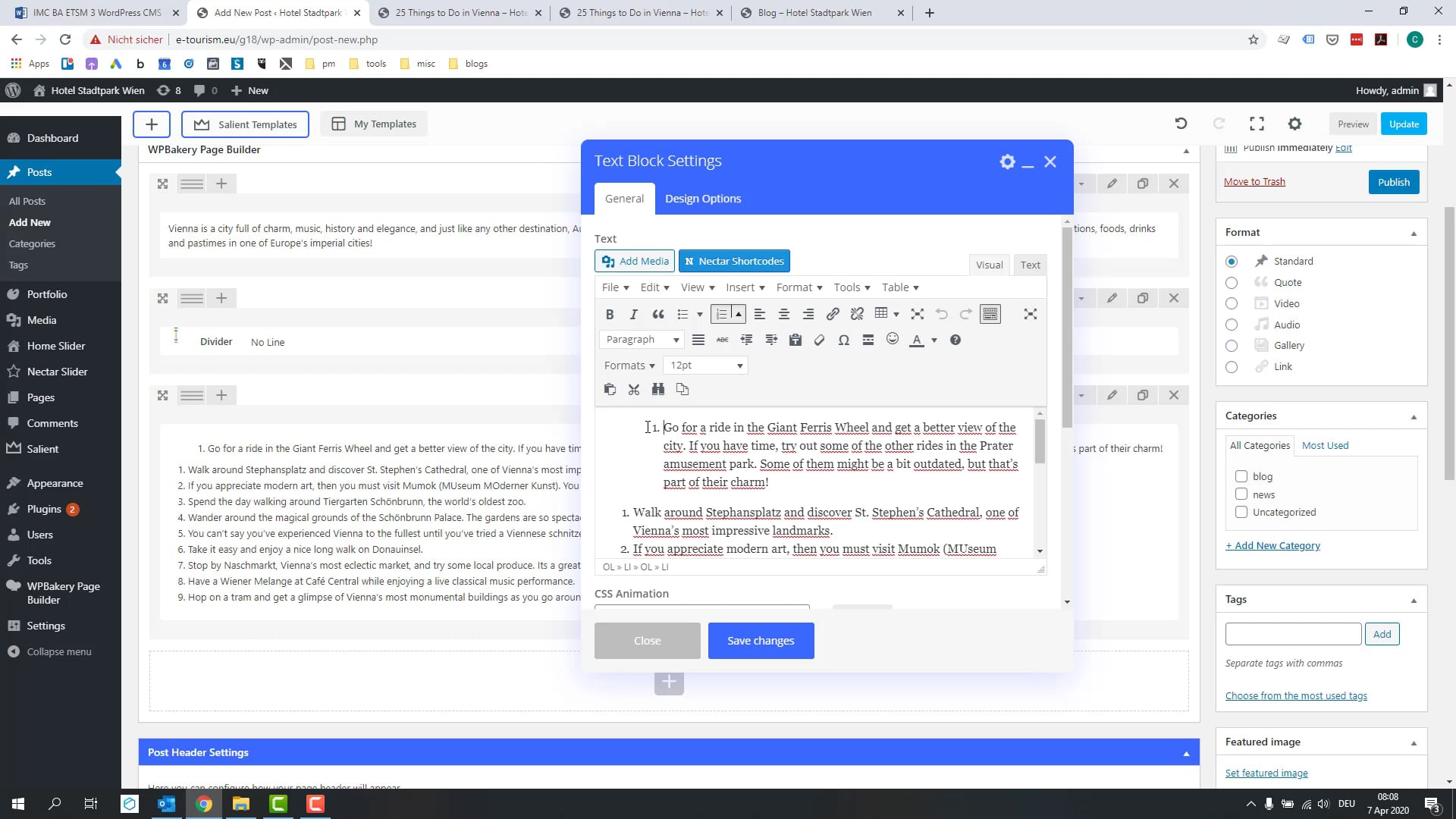Open Text Block Settings gear icon
The height and width of the screenshot is (819, 1456).
pyautogui.click(x=1007, y=162)
